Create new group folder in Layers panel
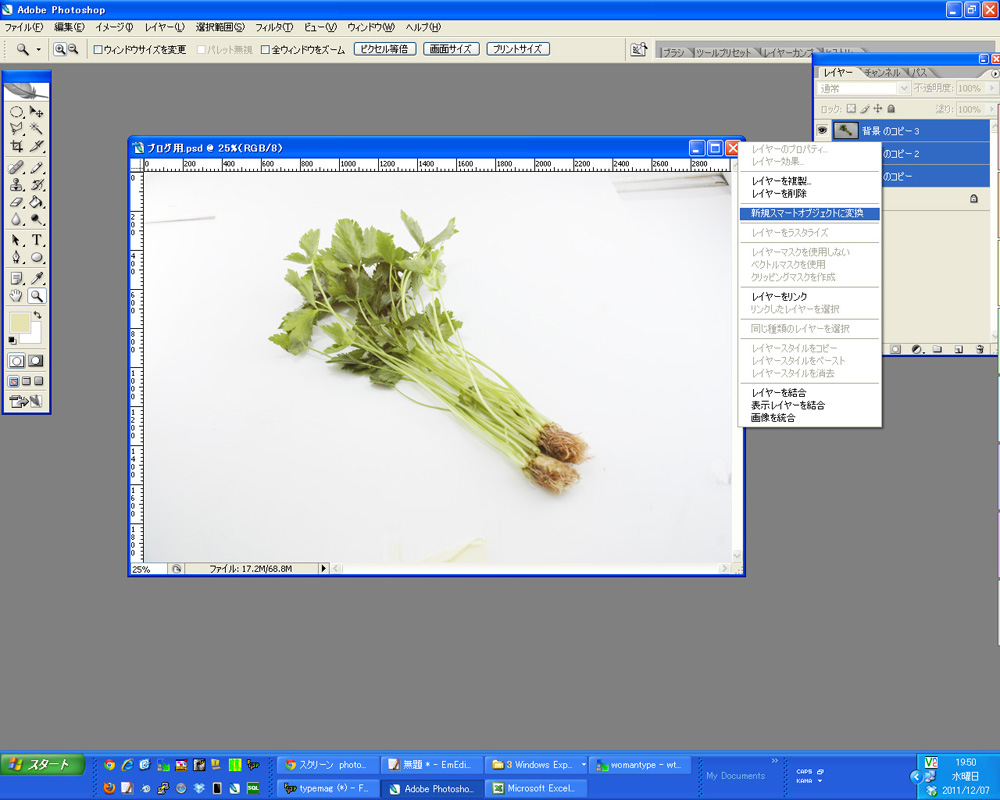Image resolution: width=1000 pixels, height=800 pixels. point(937,349)
